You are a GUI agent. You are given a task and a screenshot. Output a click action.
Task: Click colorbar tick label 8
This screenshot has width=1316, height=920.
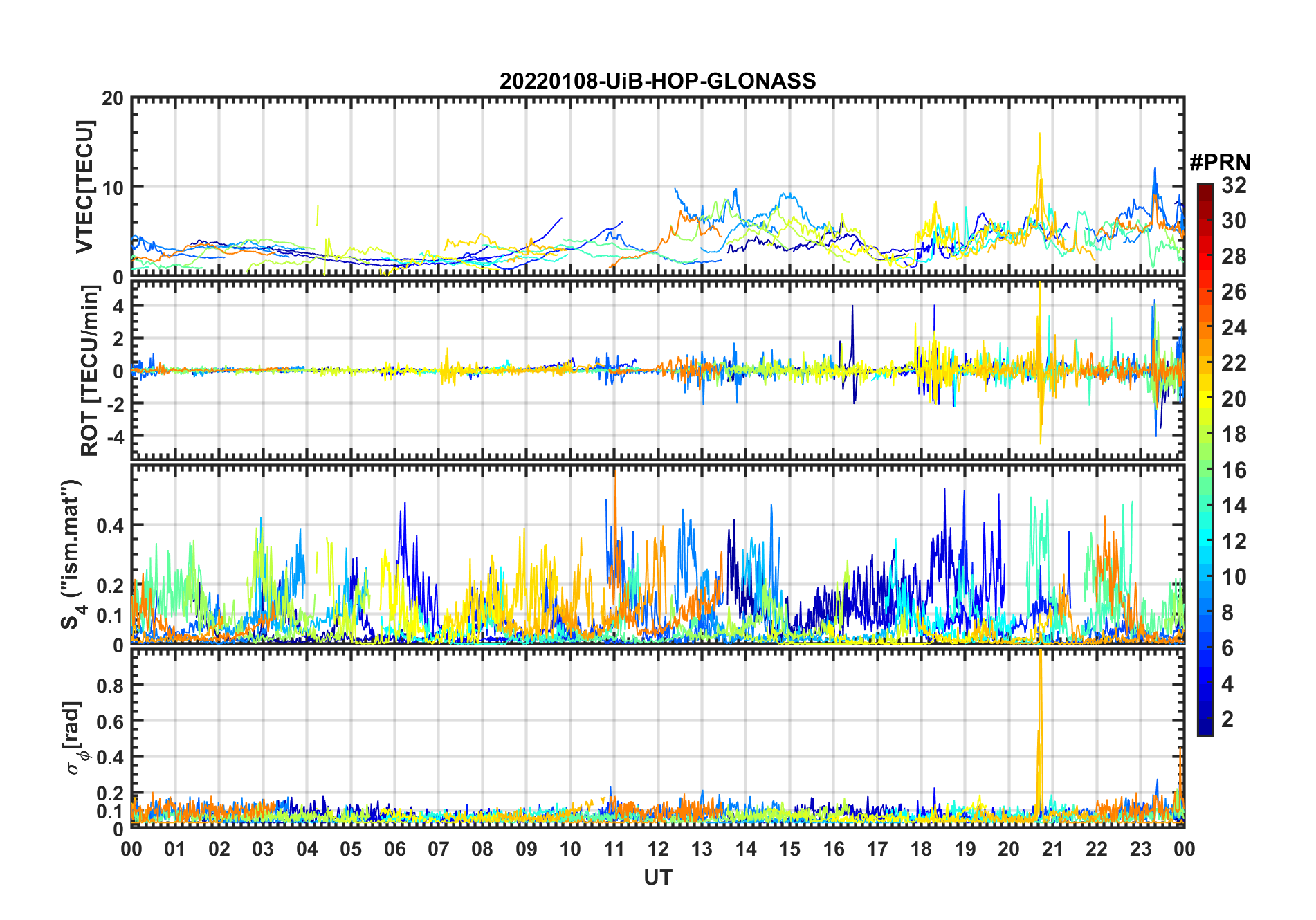1227,612
